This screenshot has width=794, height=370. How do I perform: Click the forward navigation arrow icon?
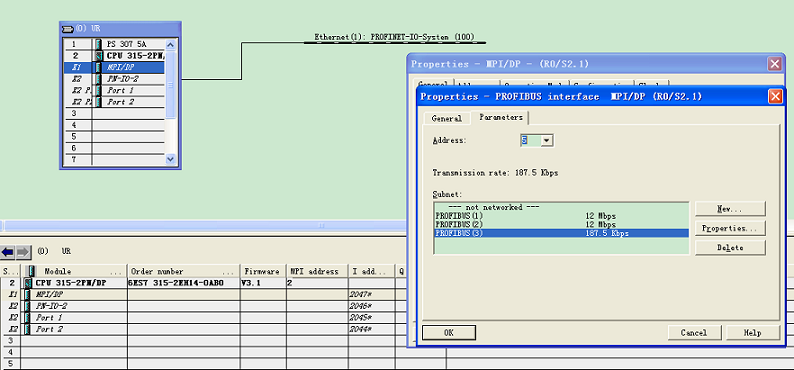(x=23, y=252)
